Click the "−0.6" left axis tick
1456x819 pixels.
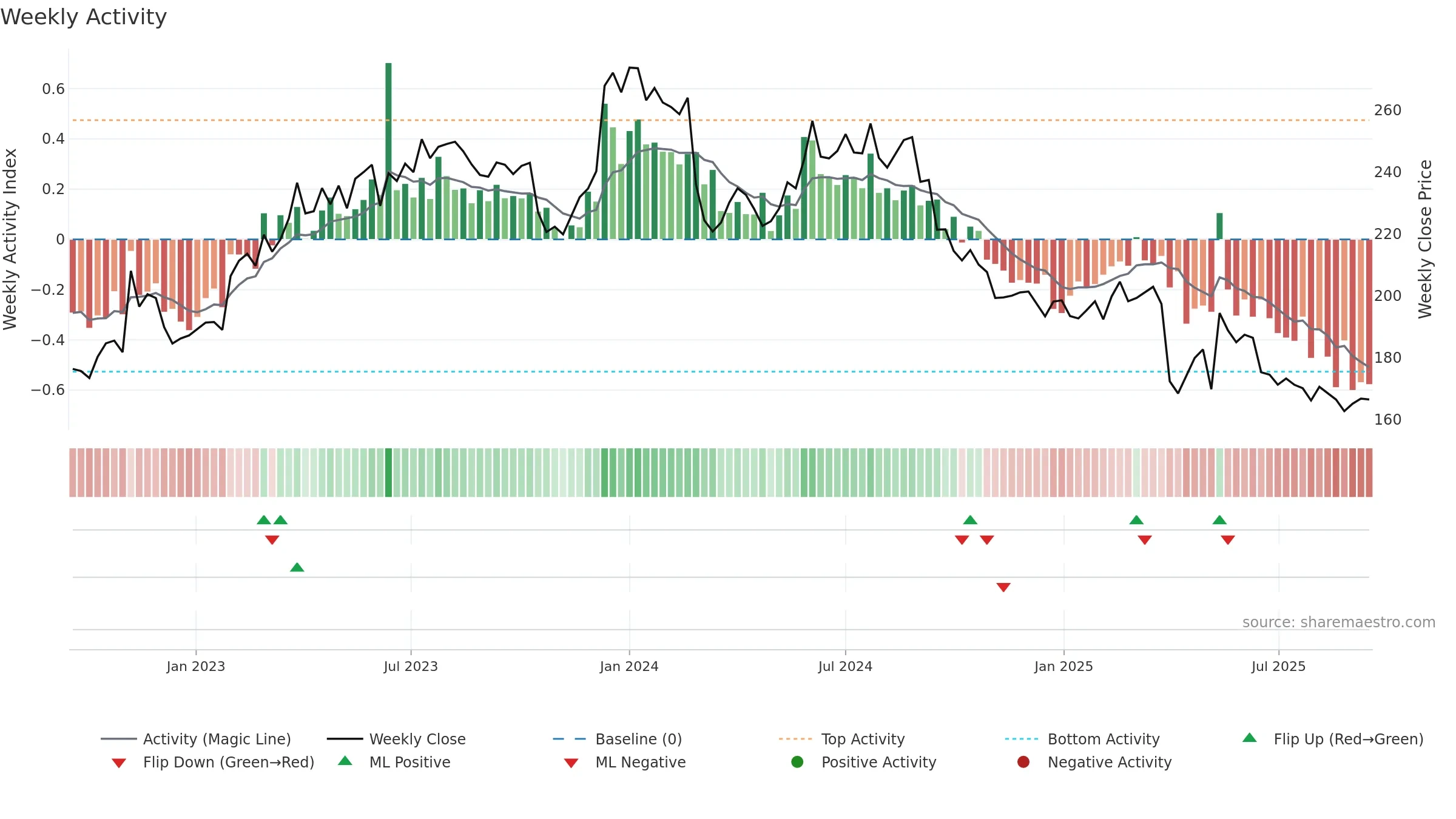(x=48, y=389)
